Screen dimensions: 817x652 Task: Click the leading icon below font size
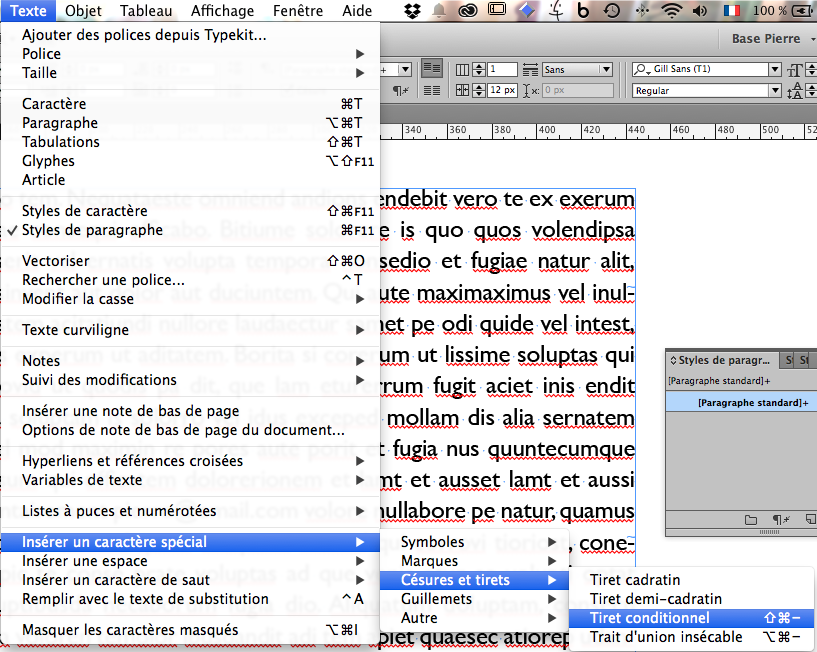tap(795, 91)
